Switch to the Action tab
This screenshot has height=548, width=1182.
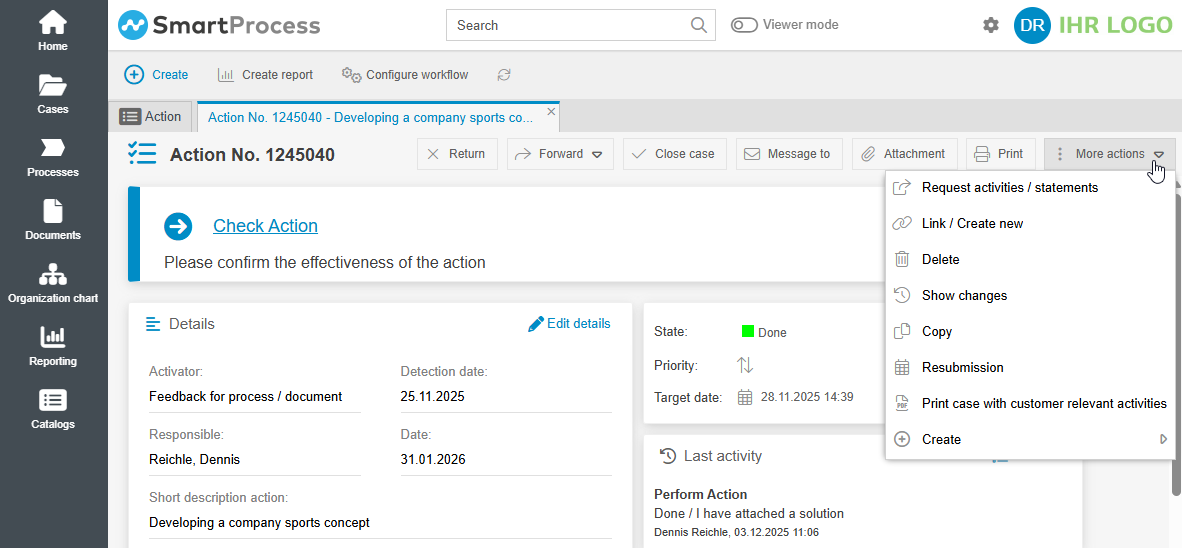pyautogui.click(x=152, y=117)
